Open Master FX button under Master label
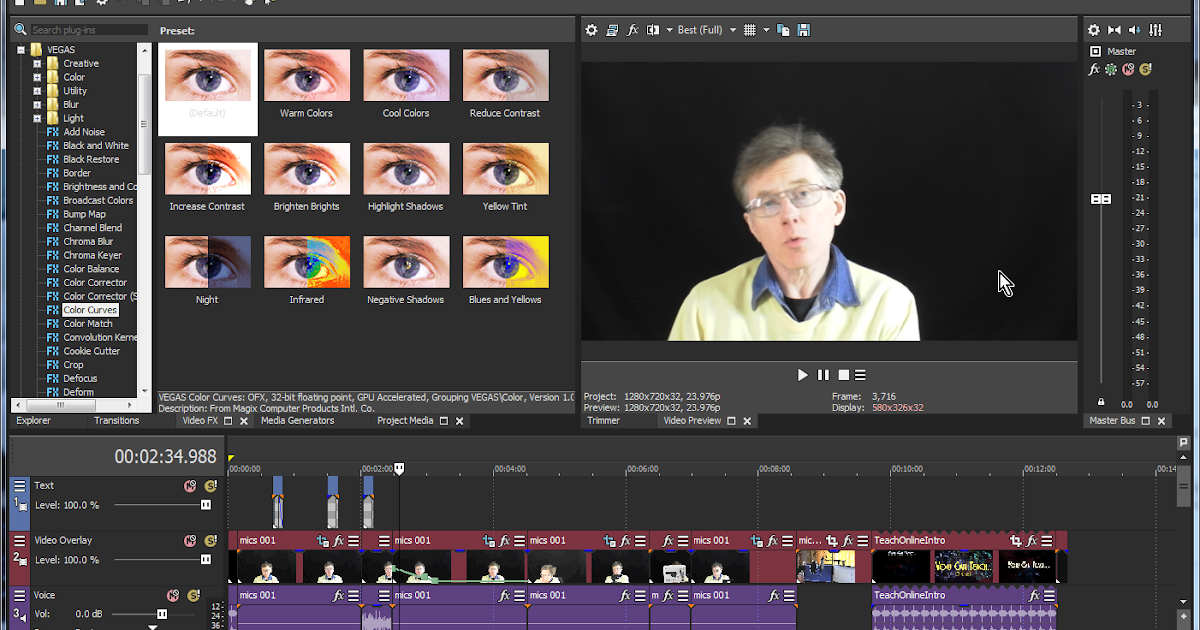 pos(1094,69)
